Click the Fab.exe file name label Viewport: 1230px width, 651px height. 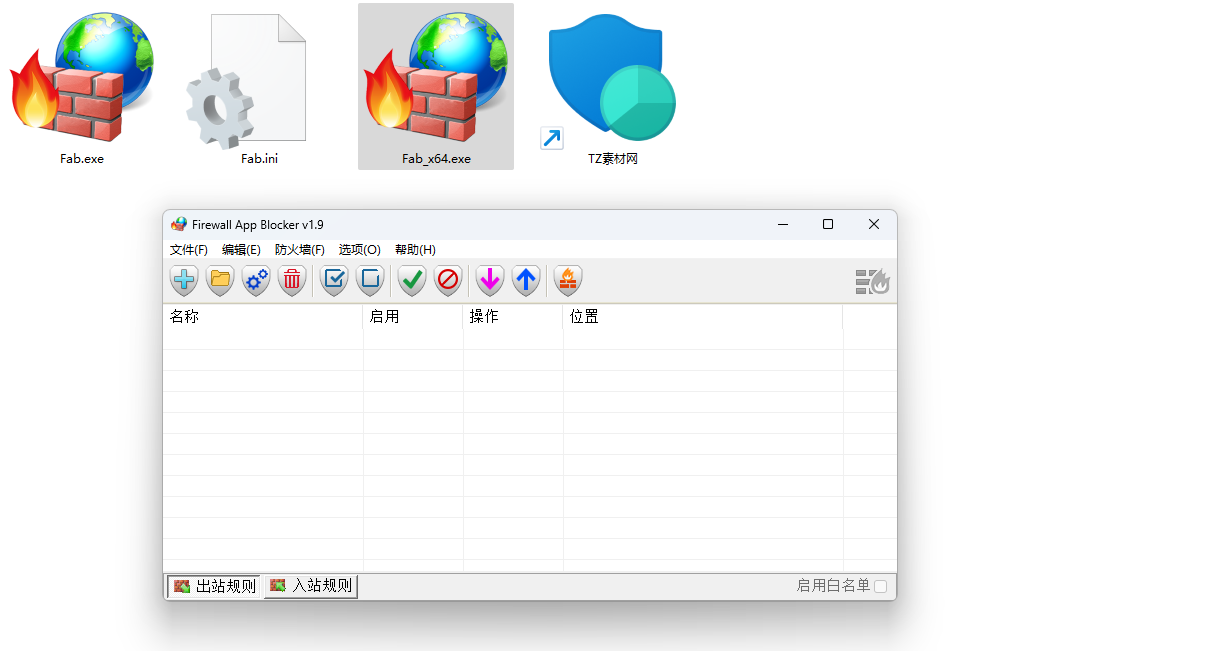click(82, 159)
